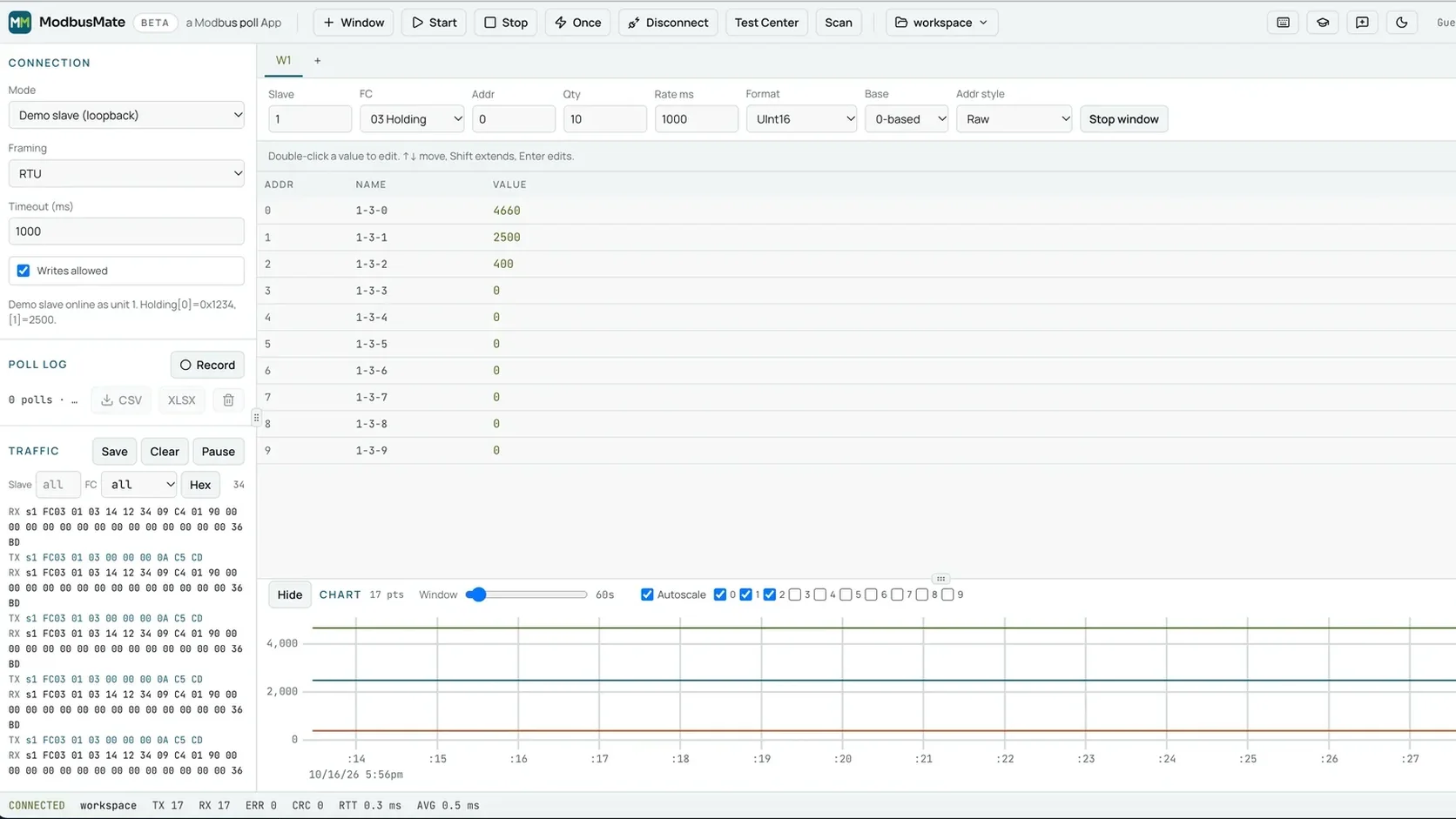Viewport: 1456px width, 819px height.
Task: Open FC 03 Holding dropdown
Action: click(412, 119)
